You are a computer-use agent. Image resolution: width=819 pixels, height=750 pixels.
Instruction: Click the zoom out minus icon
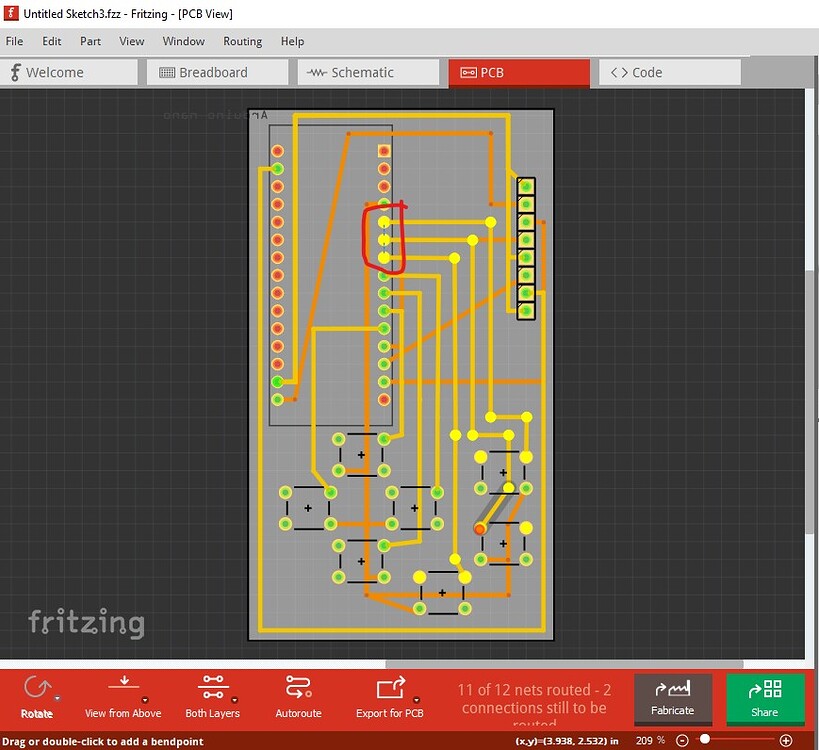pos(682,740)
